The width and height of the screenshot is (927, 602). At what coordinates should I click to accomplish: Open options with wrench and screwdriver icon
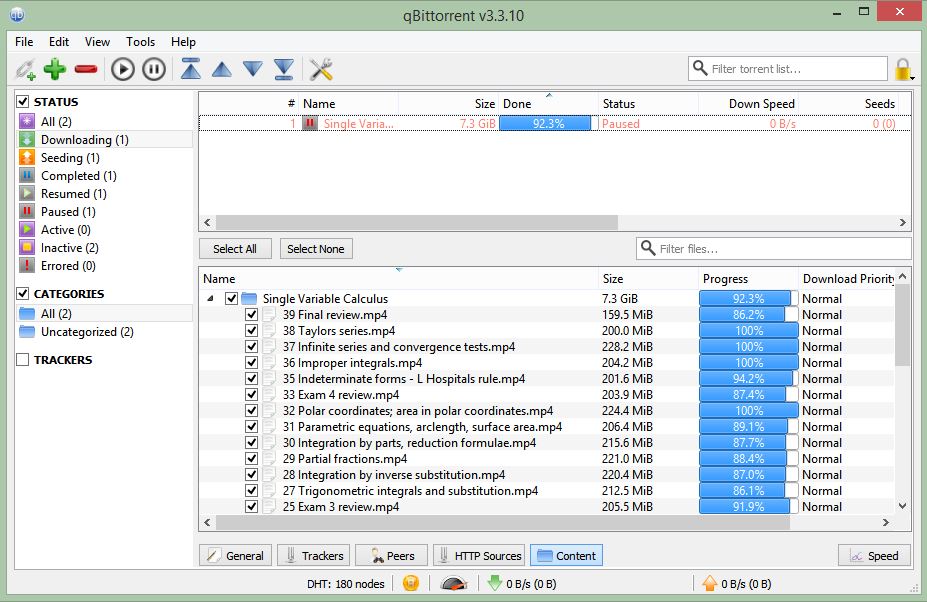[321, 69]
